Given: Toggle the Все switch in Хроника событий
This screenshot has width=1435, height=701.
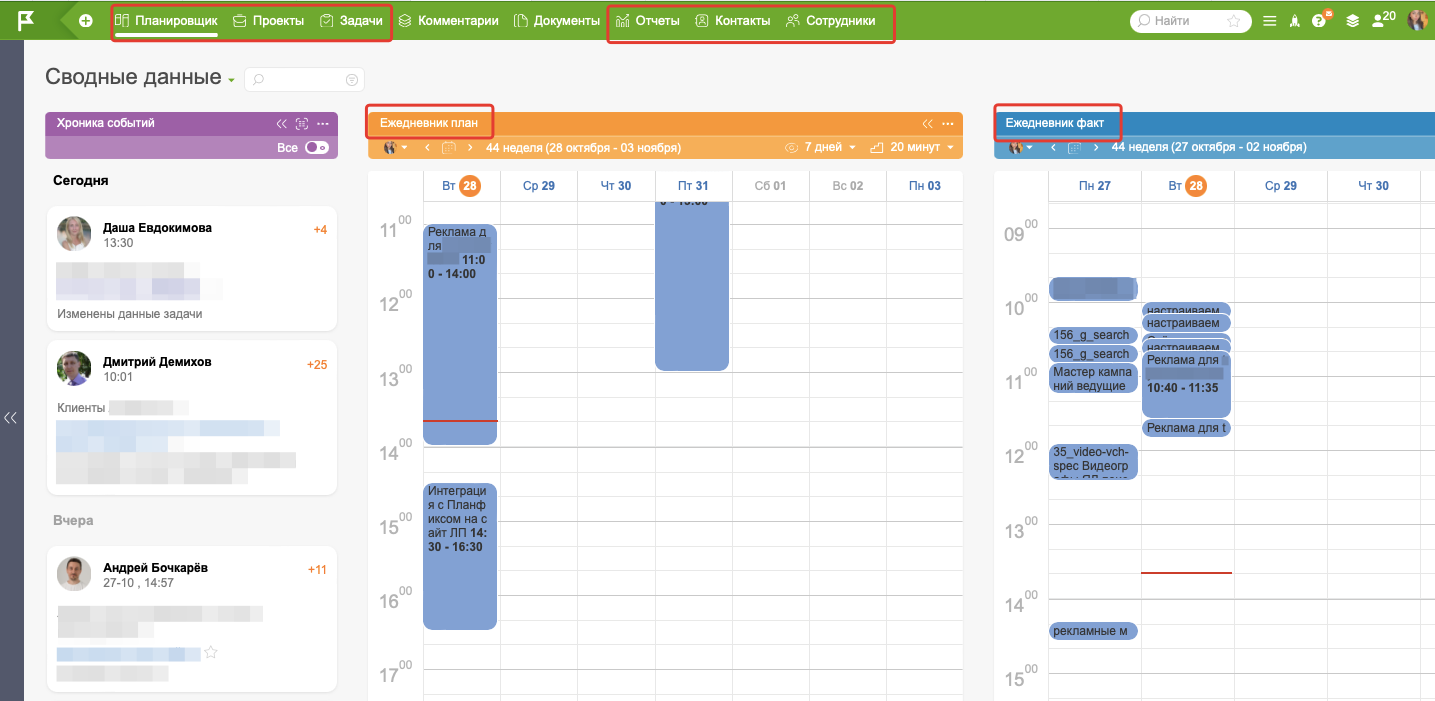Looking at the screenshot, I should [316, 148].
